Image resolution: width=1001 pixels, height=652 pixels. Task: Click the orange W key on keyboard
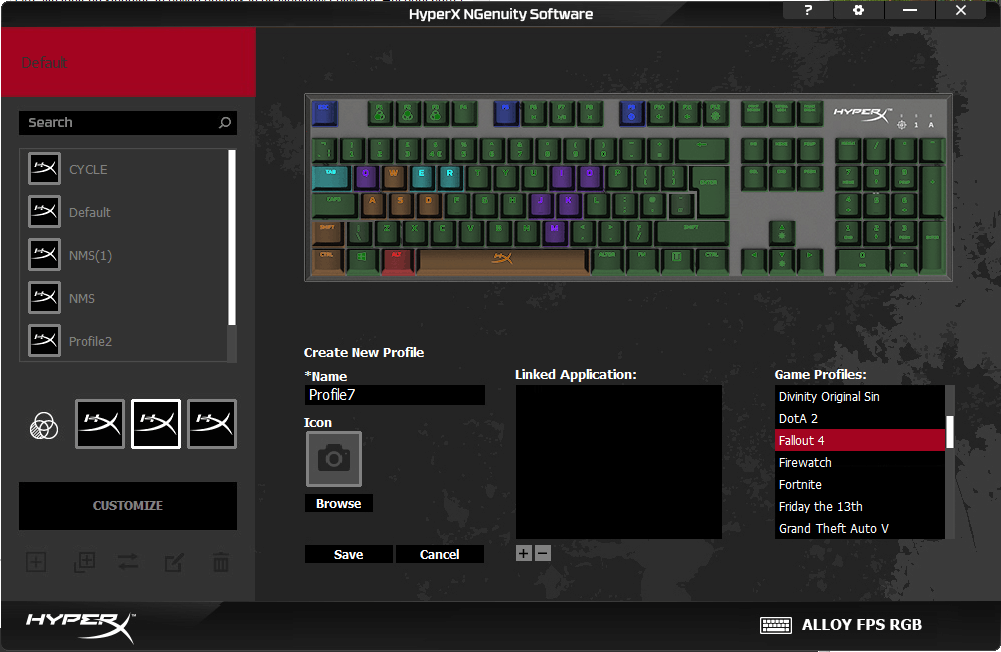tap(393, 178)
